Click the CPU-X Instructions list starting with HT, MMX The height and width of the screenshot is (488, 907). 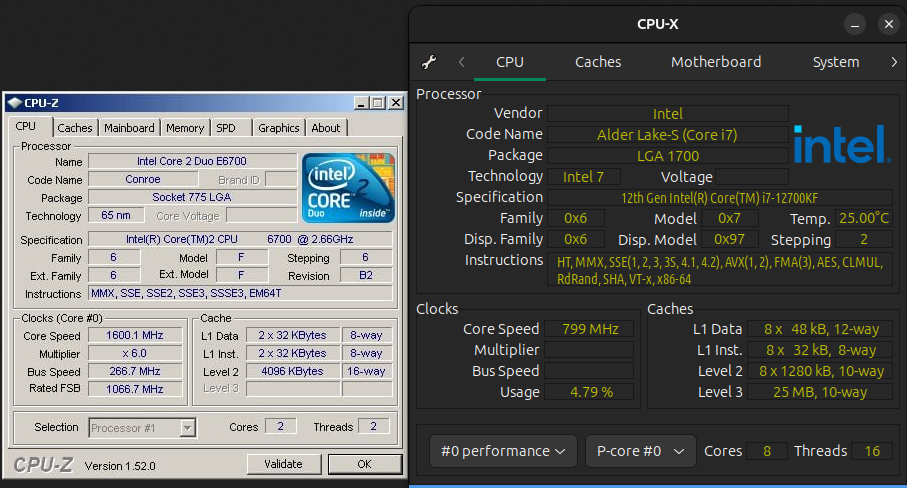pyautogui.click(x=720, y=270)
